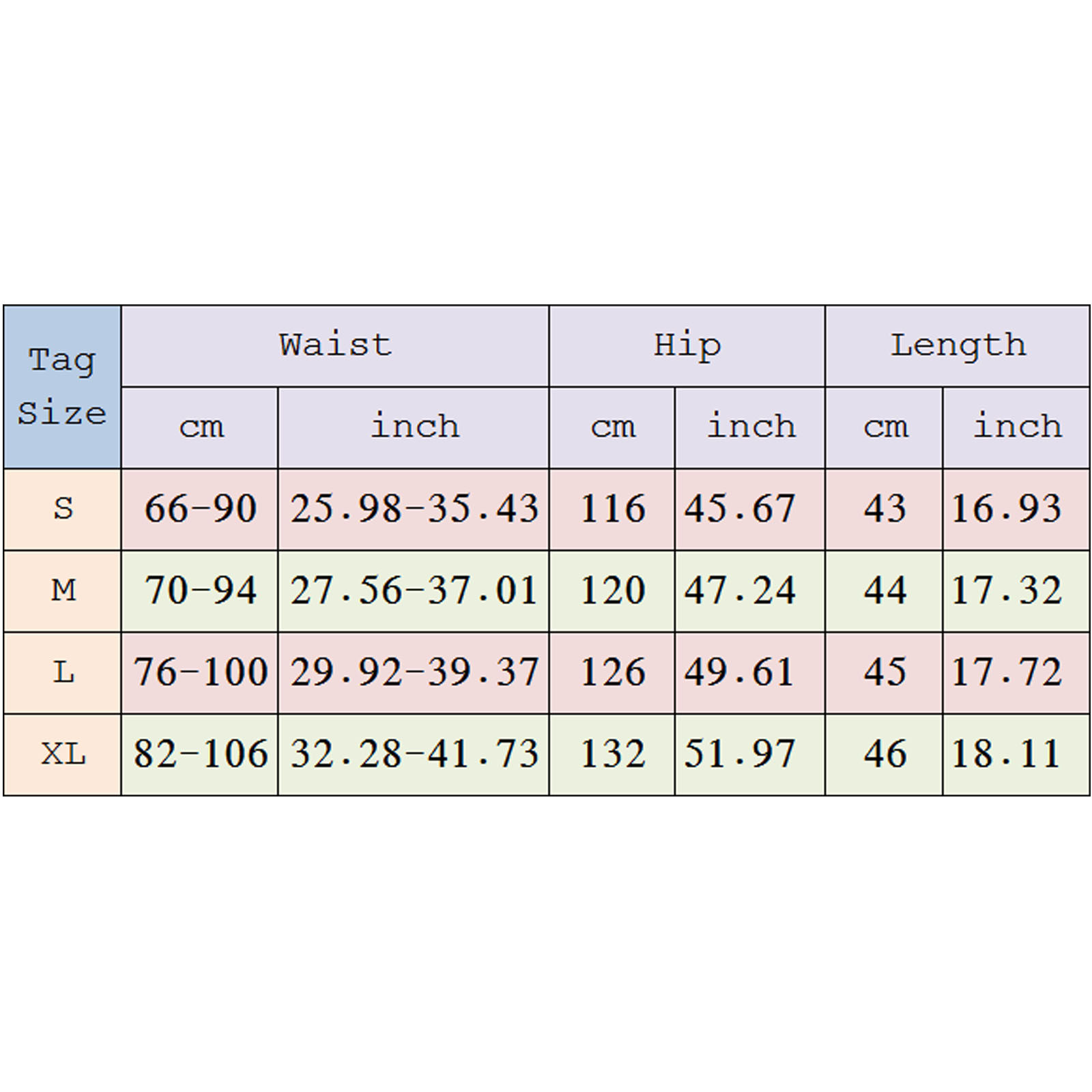
Task: Select the length cm value 45
Action: [885, 673]
